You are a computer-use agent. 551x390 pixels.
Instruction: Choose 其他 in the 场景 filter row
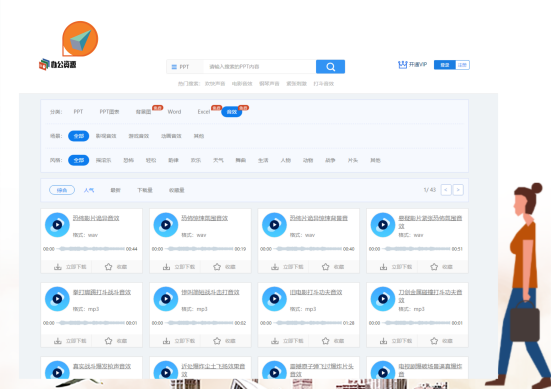199,136
